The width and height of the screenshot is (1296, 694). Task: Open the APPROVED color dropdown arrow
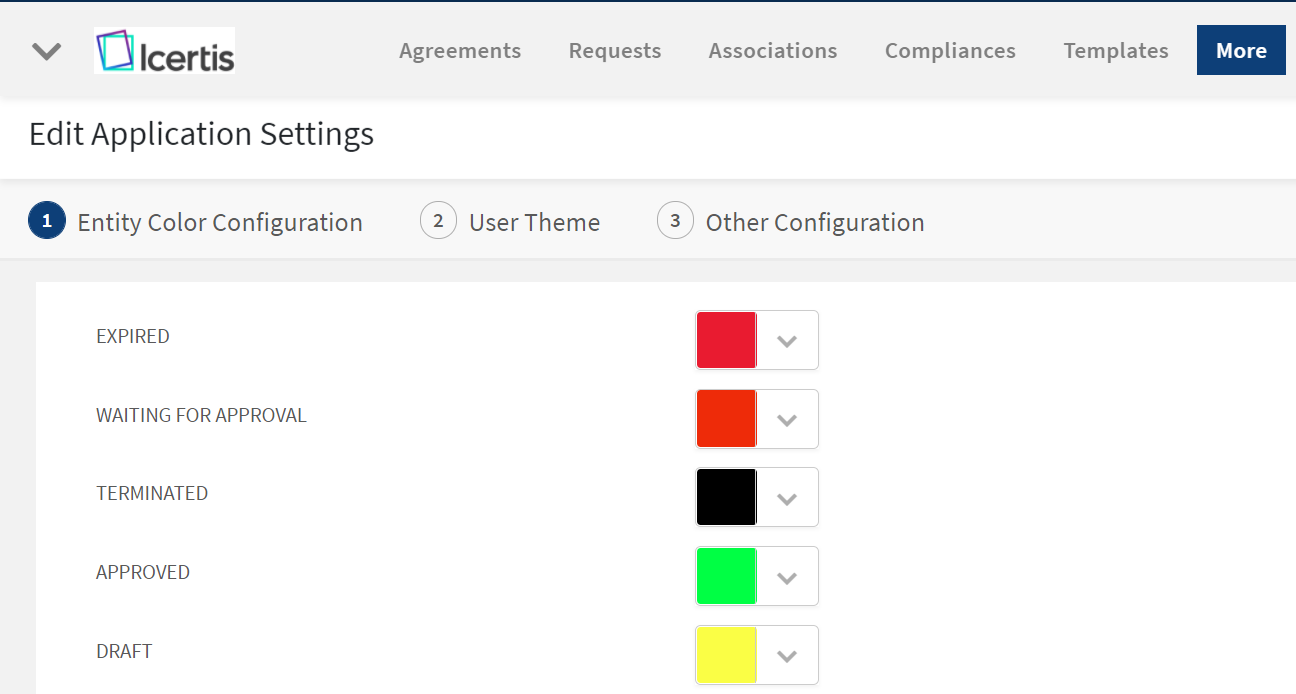787,577
